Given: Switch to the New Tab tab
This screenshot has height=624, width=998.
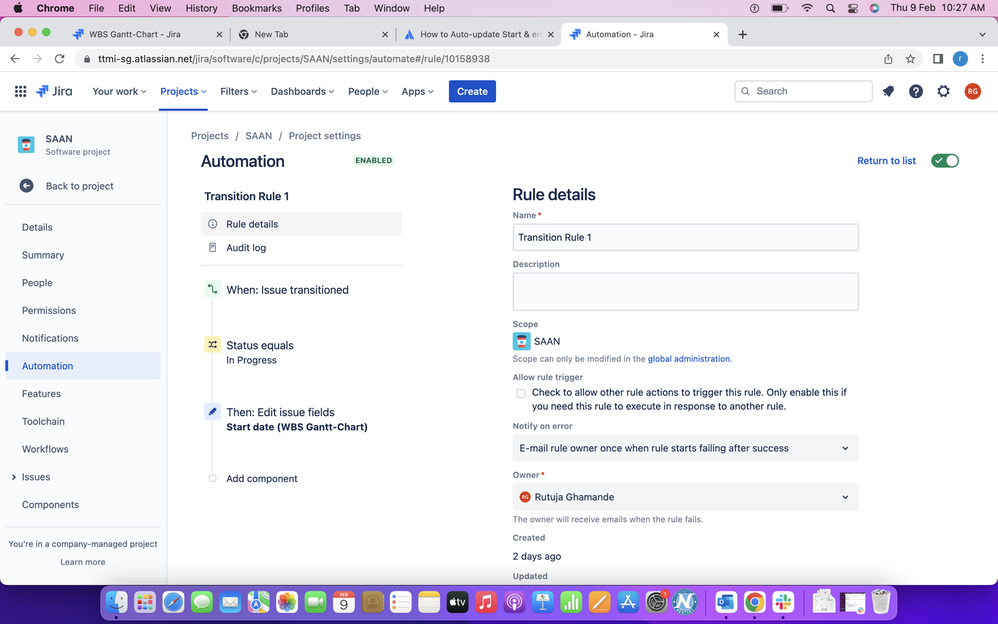Looking at the screenshot, I should (313, 34).
